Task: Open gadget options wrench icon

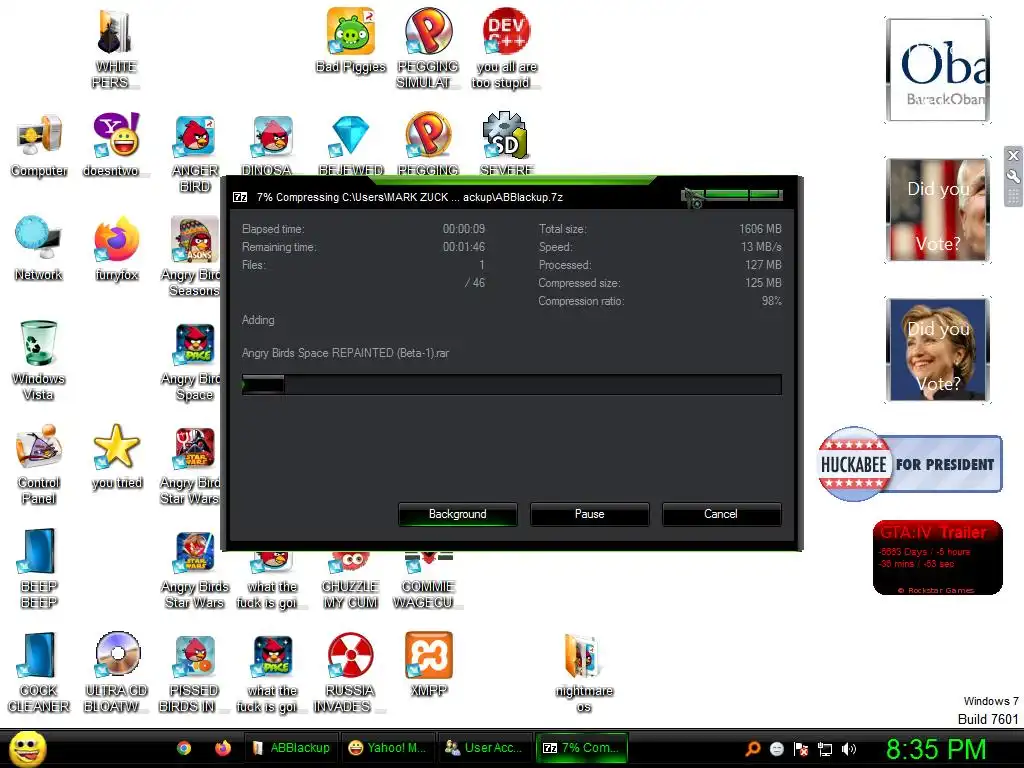Action: [x=1013, y=176]
